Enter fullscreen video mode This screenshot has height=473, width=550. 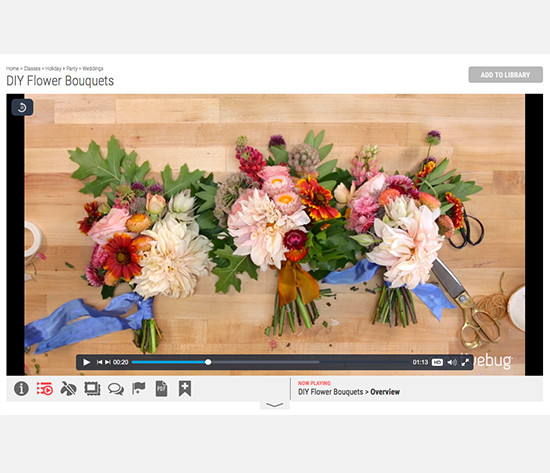(465, 362)
